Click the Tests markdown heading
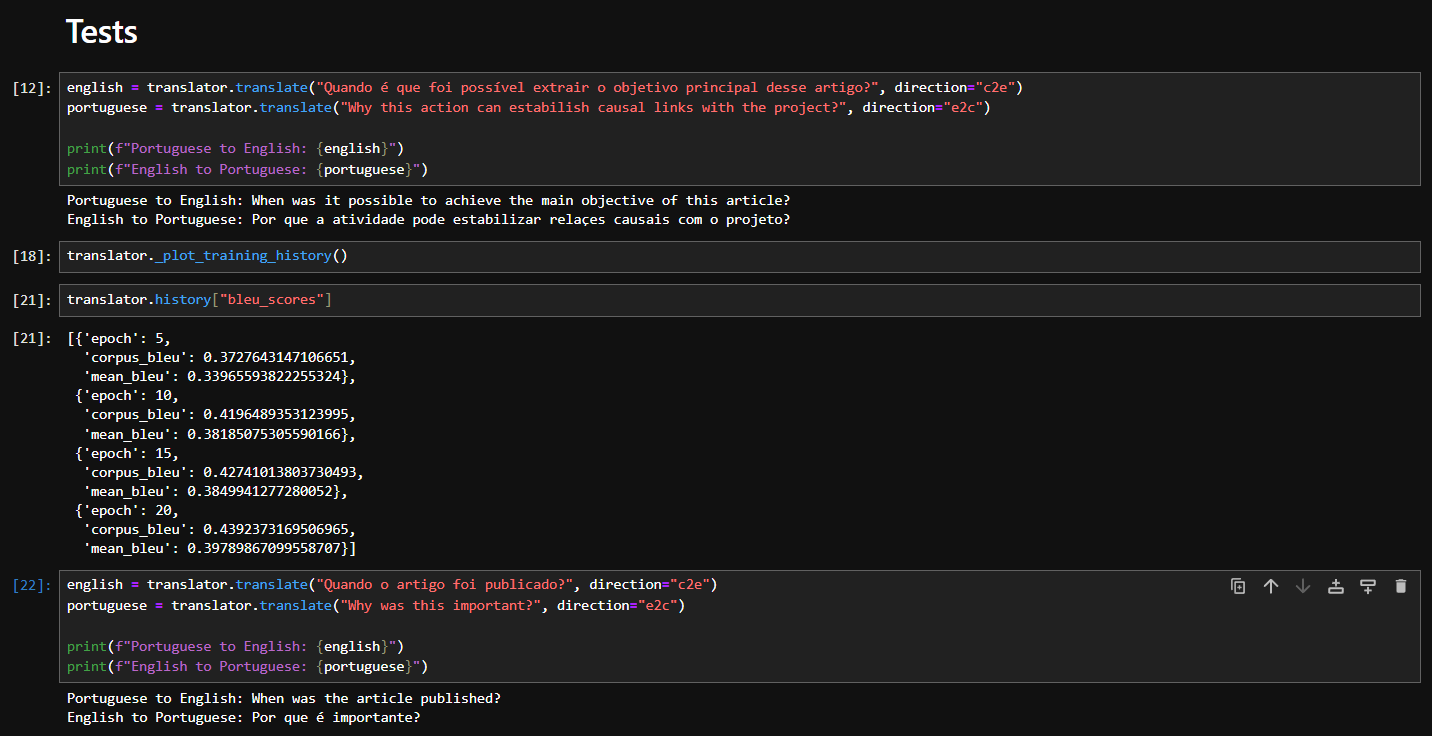 coord(102,32)
